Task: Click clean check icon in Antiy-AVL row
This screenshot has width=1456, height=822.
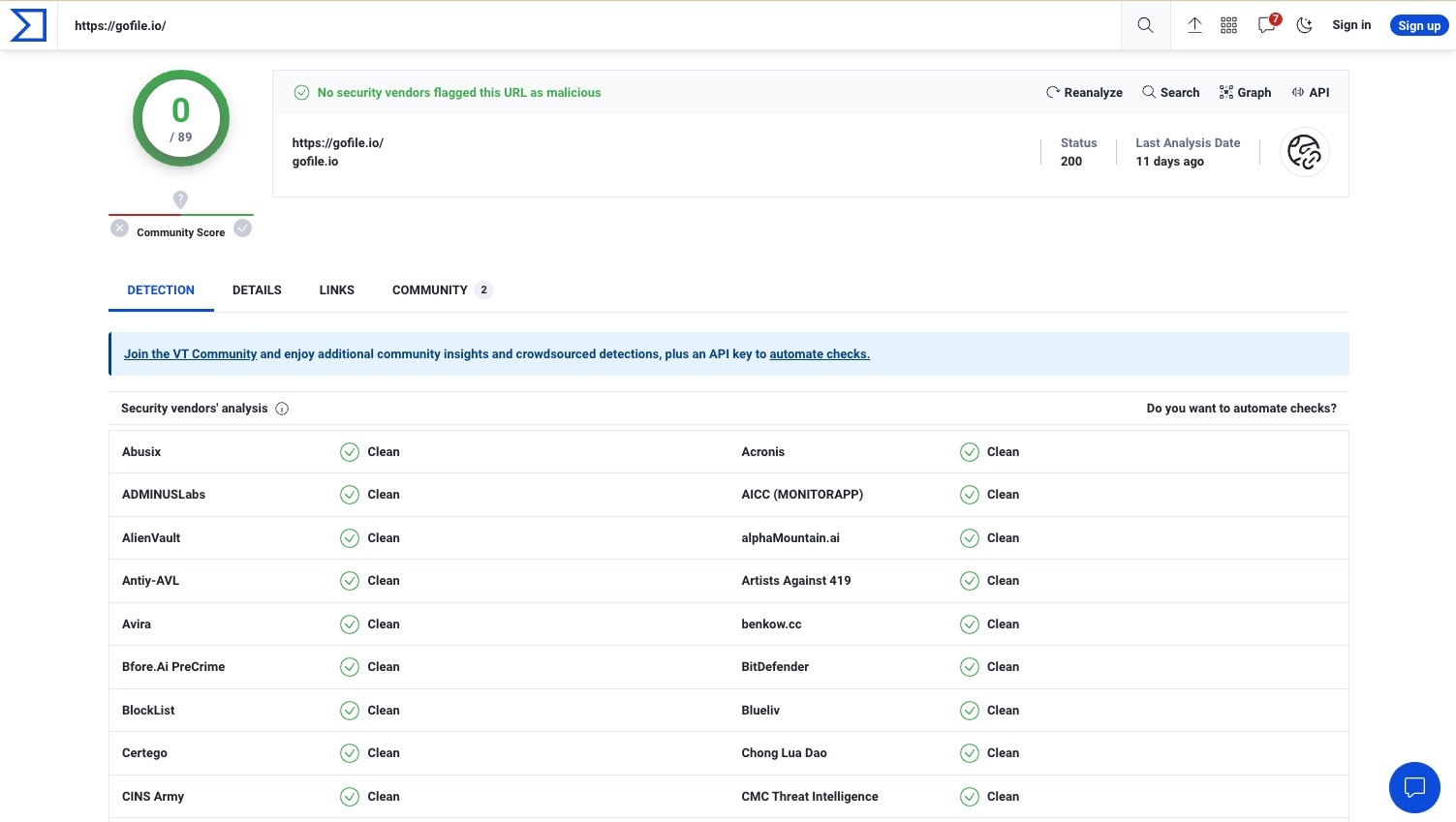Action: click(x=350, y=581)
